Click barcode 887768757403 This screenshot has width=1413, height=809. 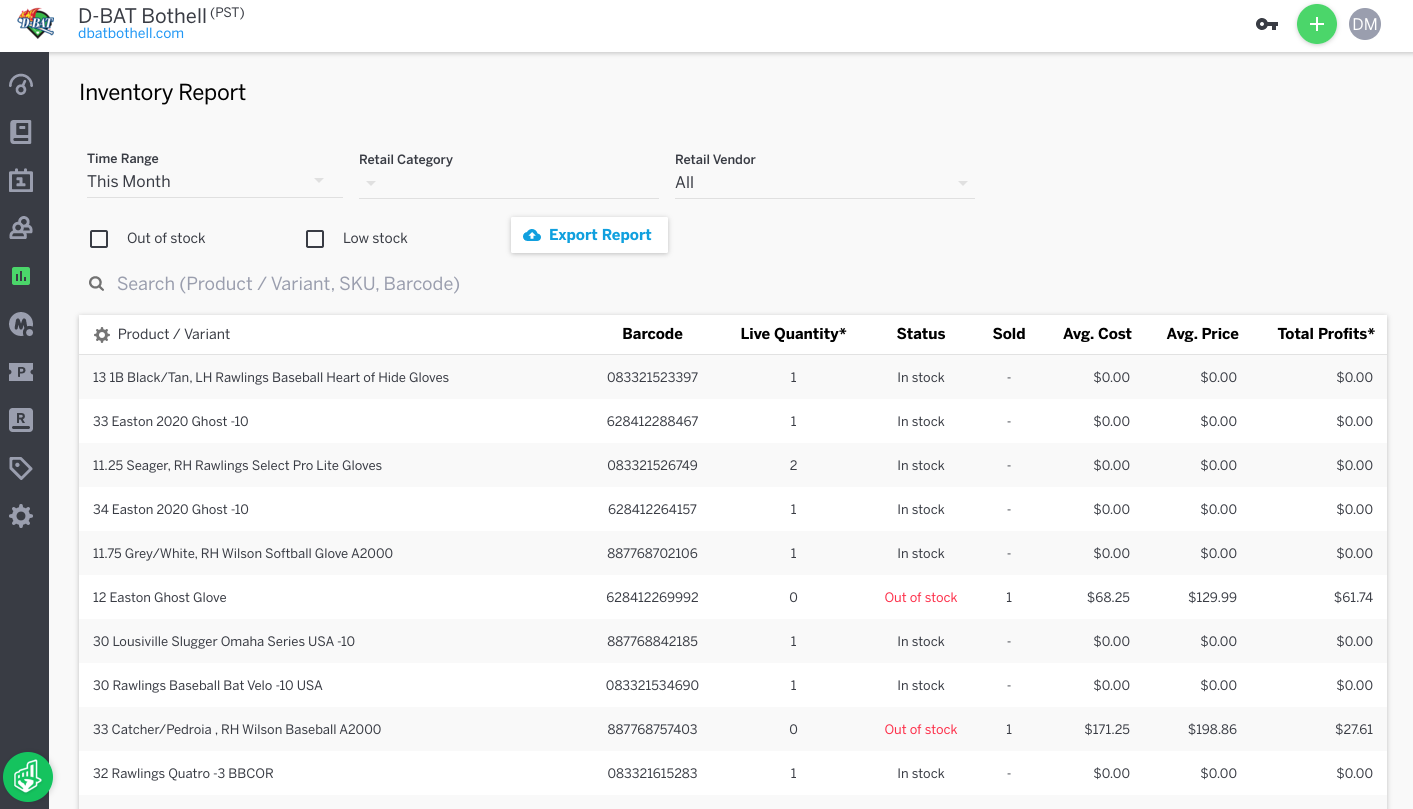pos(652,730)
